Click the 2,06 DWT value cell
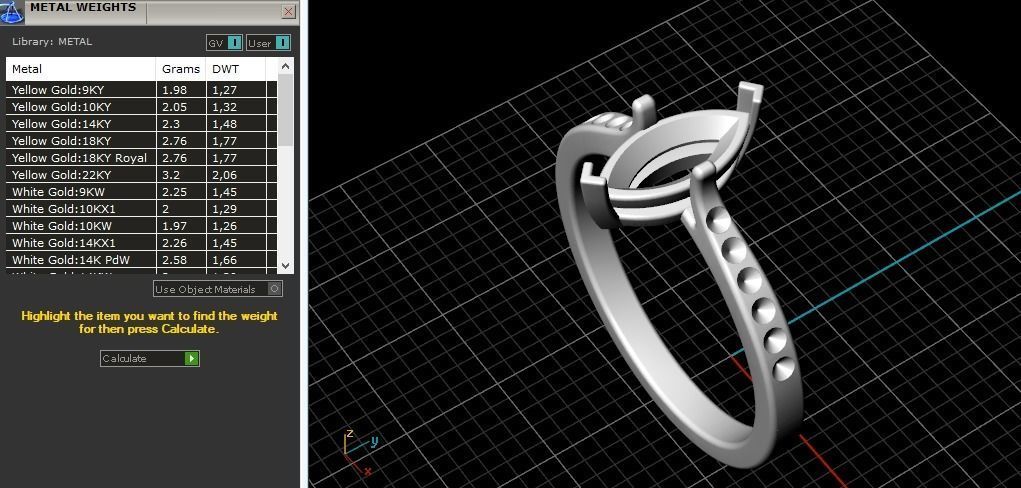 click(x=236, y=175)
